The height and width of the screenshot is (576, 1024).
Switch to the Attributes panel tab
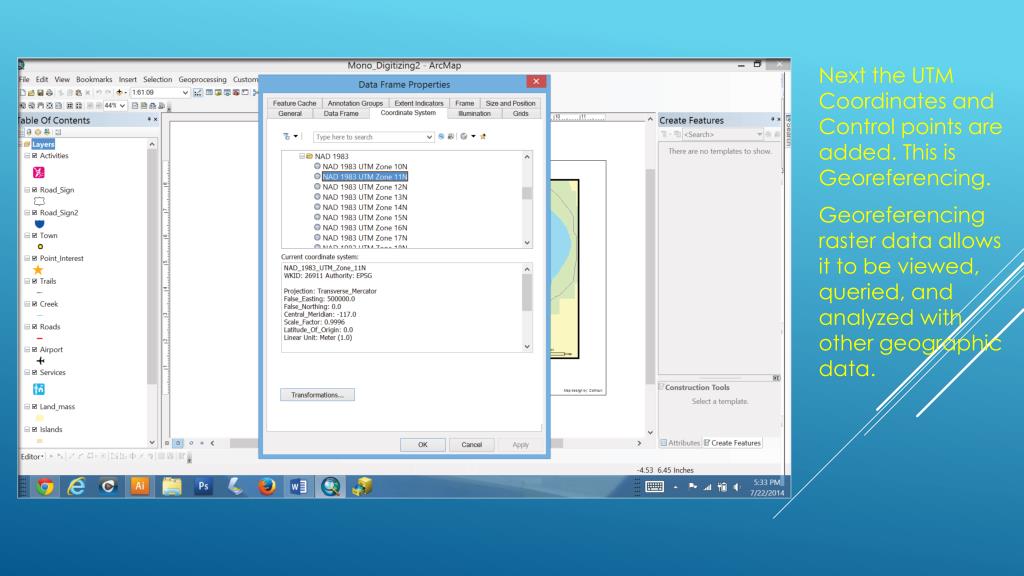pos(680,443)
